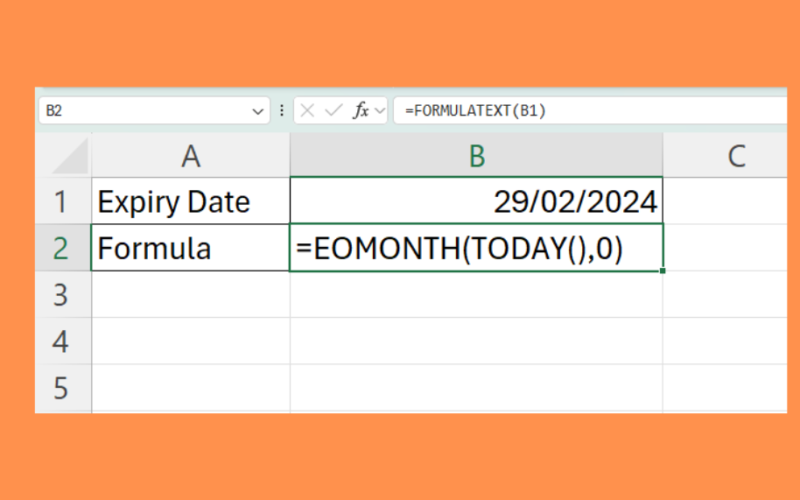Open the chevron beside the fx icon
The width and height of the screenshot is (800, 500).
click(380, 111)
